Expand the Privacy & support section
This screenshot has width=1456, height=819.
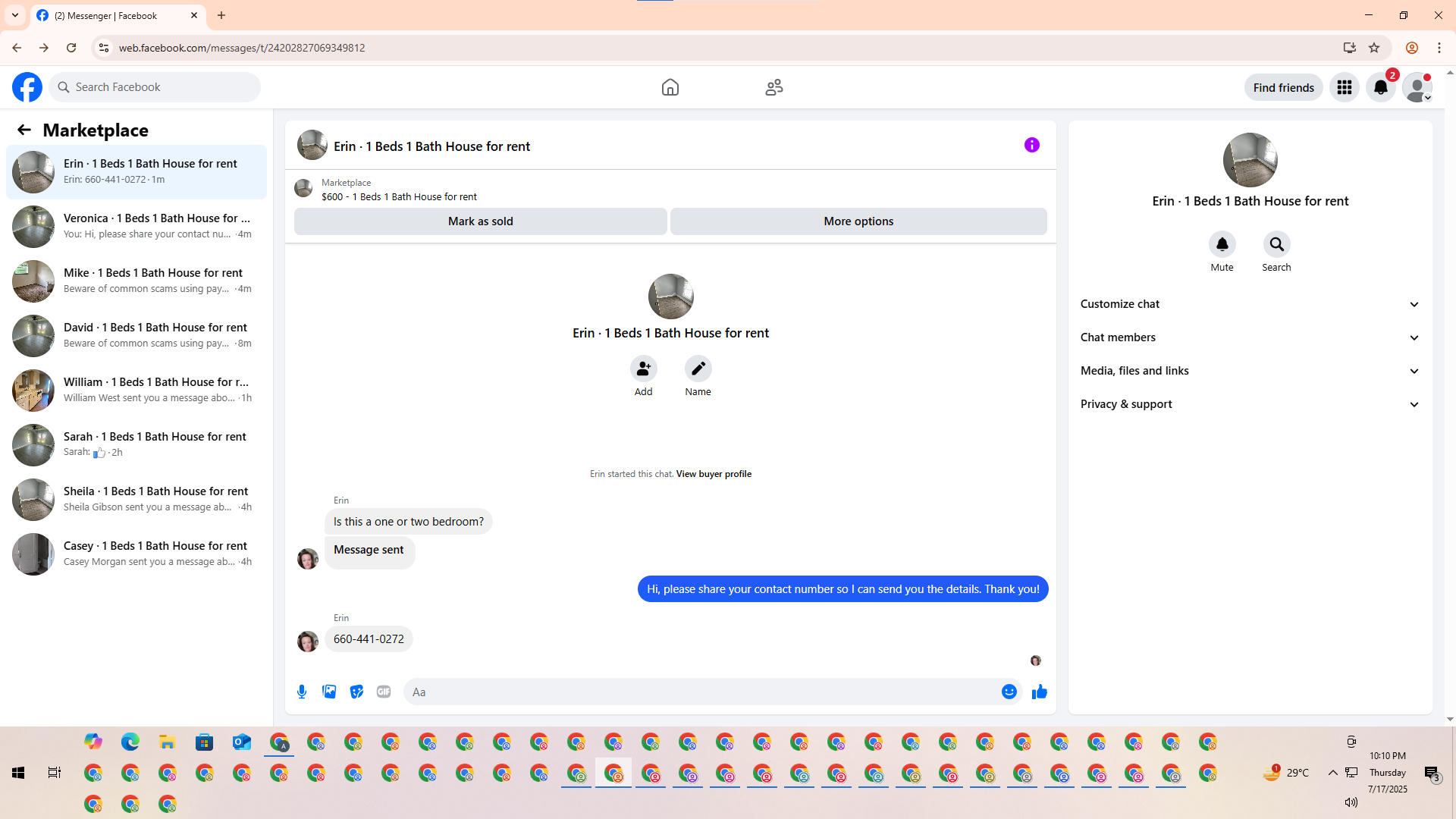[1250, 404]
